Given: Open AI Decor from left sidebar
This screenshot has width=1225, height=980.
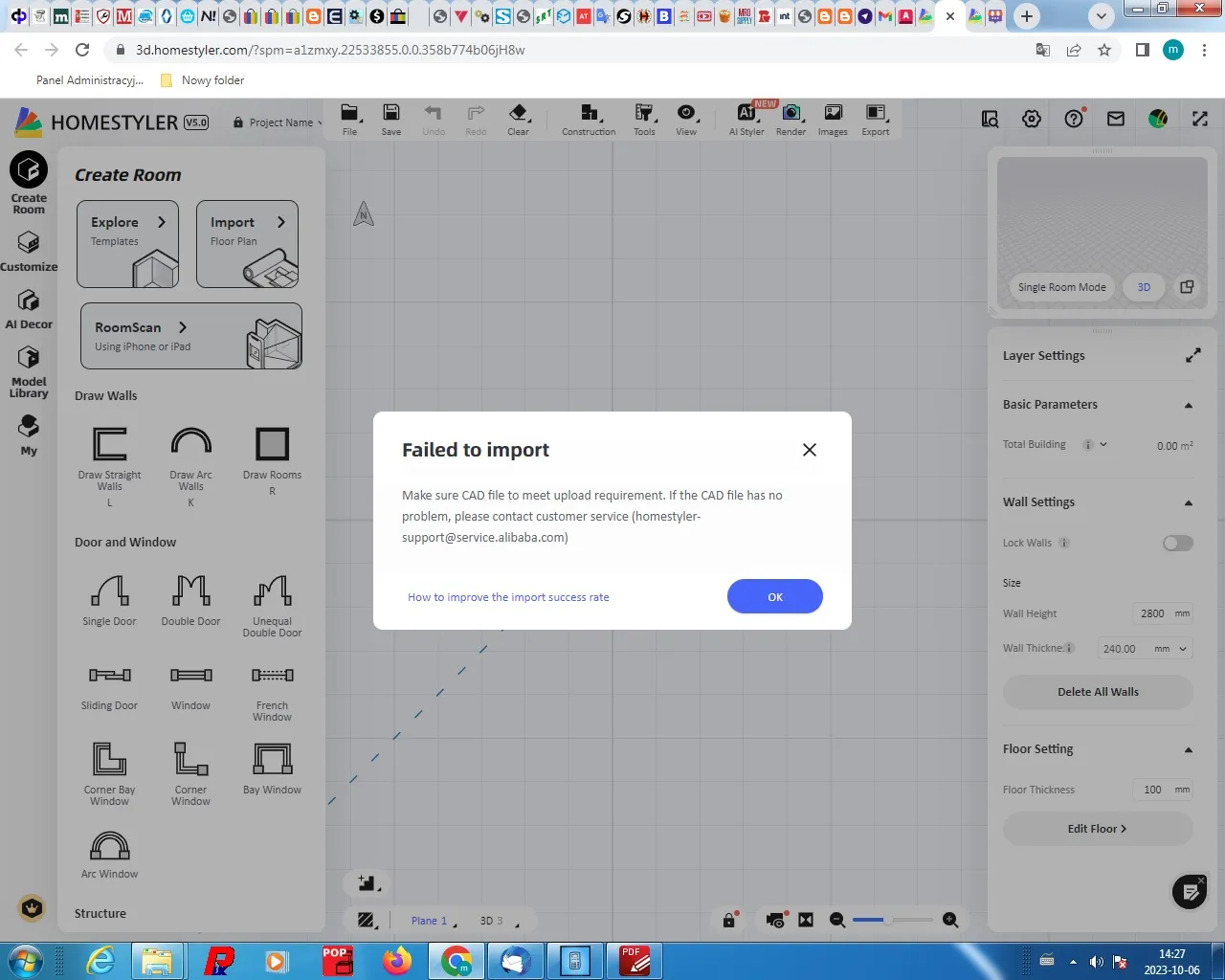Looking at the screenshot, I should pos(29,309).
